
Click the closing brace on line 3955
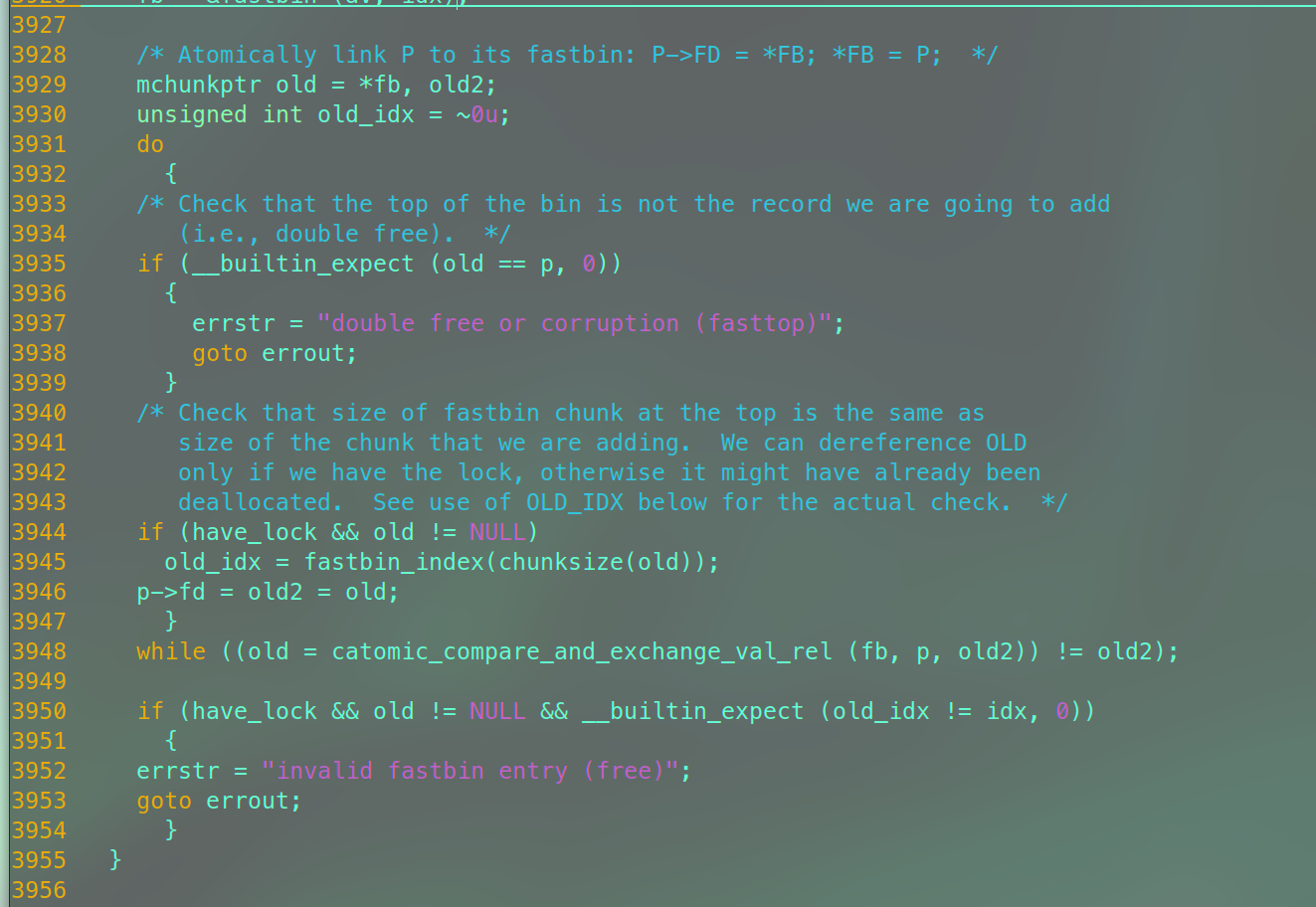115,859
